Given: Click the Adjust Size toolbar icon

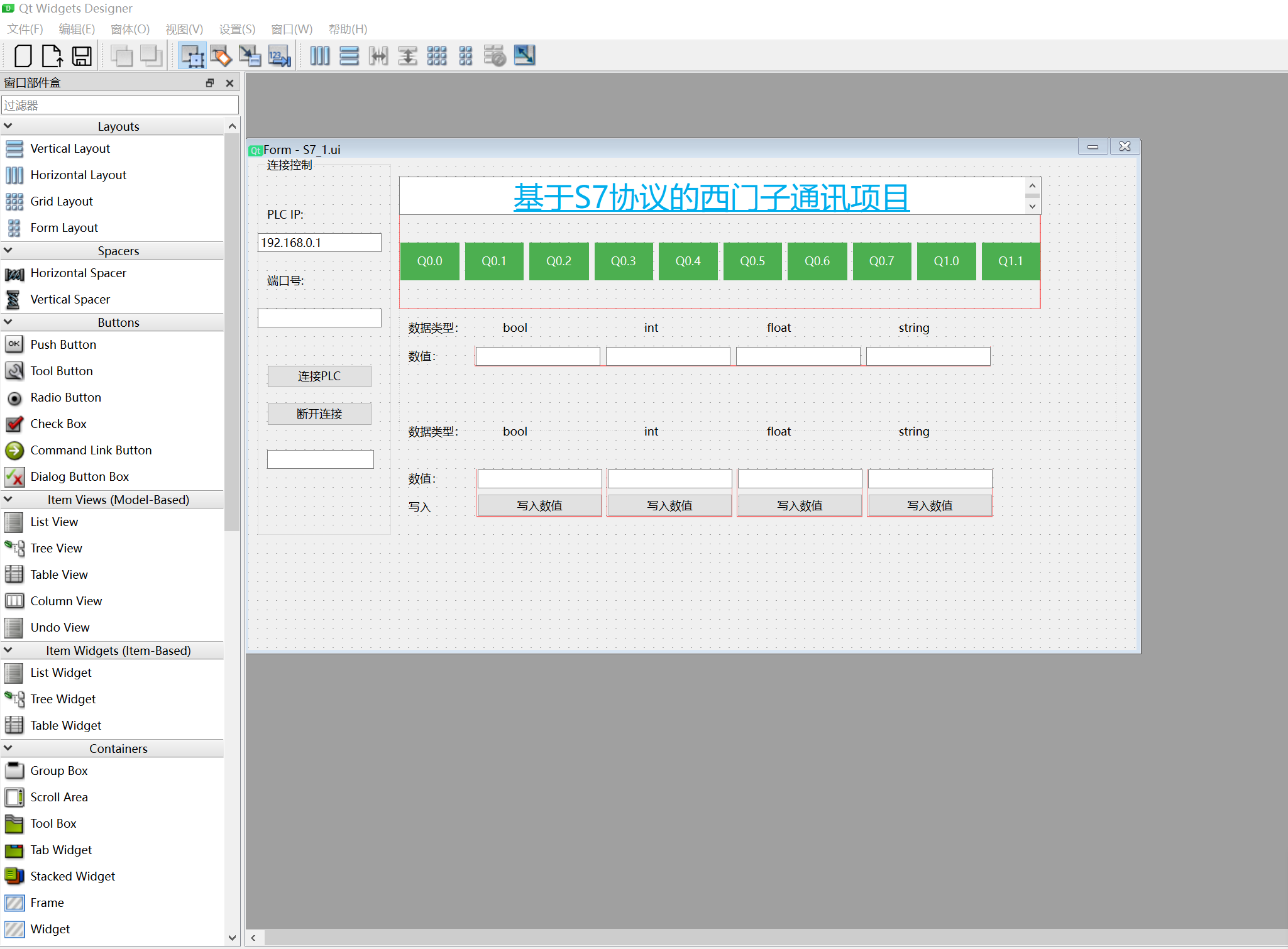Looking at the screenshot, I should (x=524, y=56).
